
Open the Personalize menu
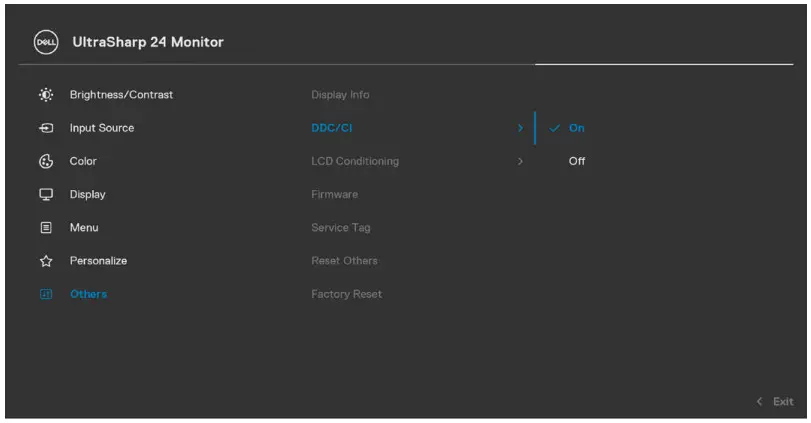[x=98, y=261]
